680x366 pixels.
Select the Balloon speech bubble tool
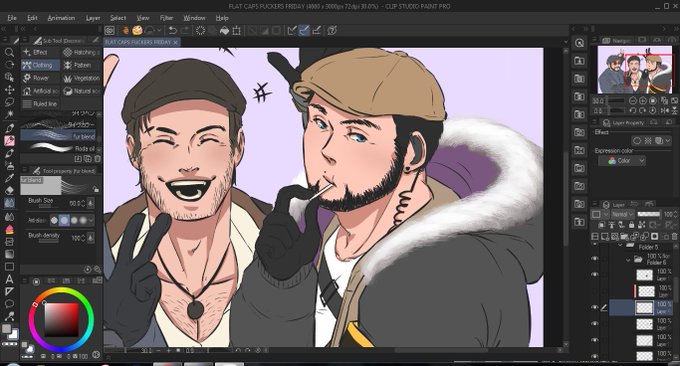(x=9, y=304)
